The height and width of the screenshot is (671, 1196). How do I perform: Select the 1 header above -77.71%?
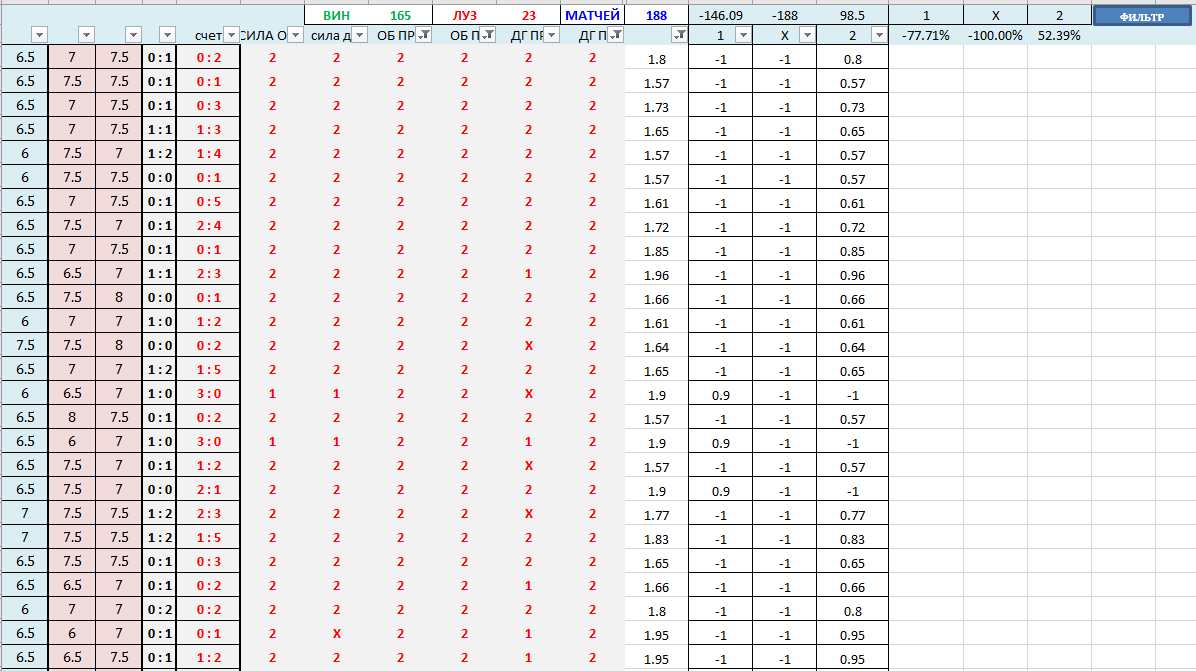(926, 15)
